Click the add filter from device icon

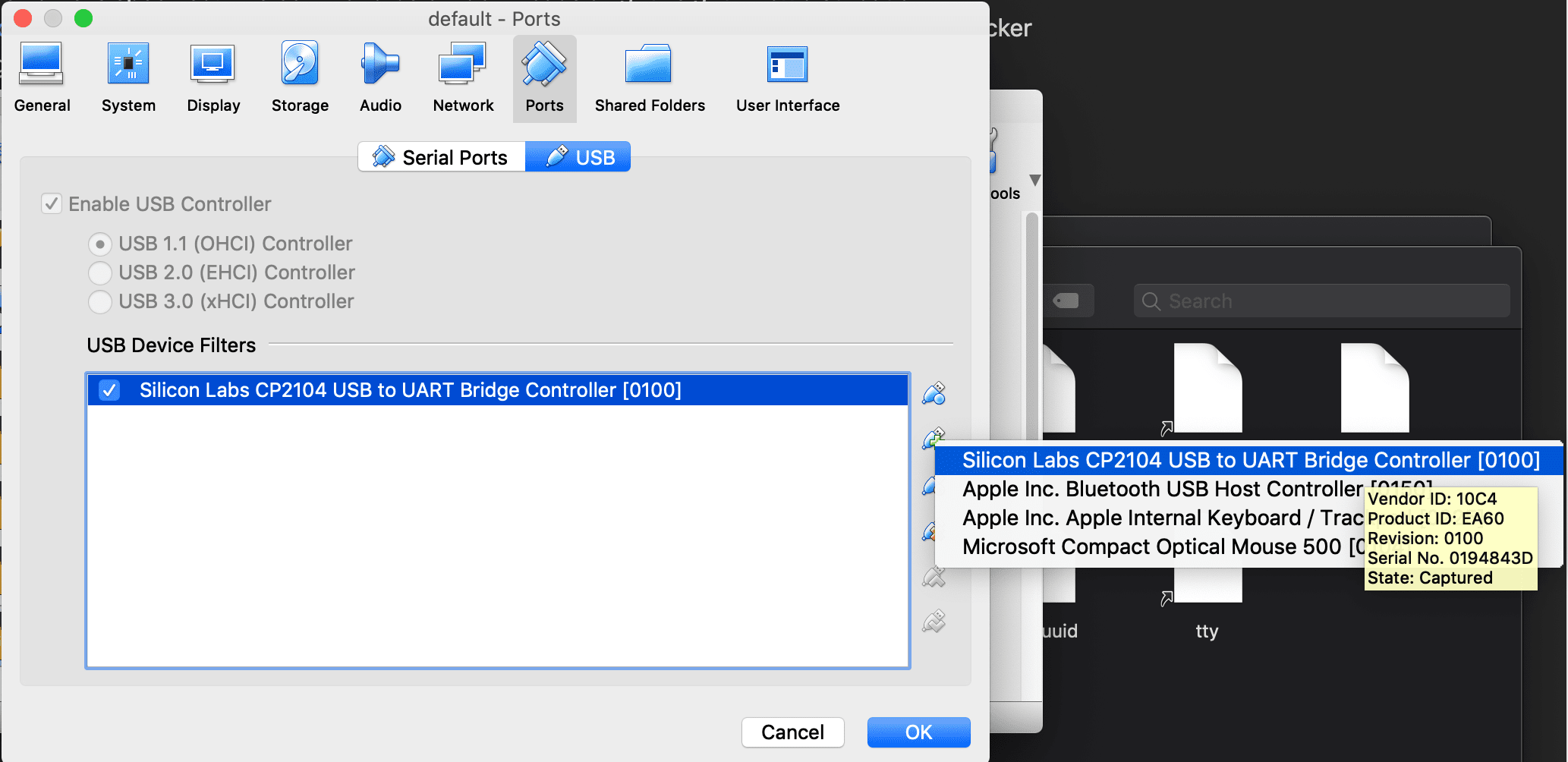click(932, 438)
